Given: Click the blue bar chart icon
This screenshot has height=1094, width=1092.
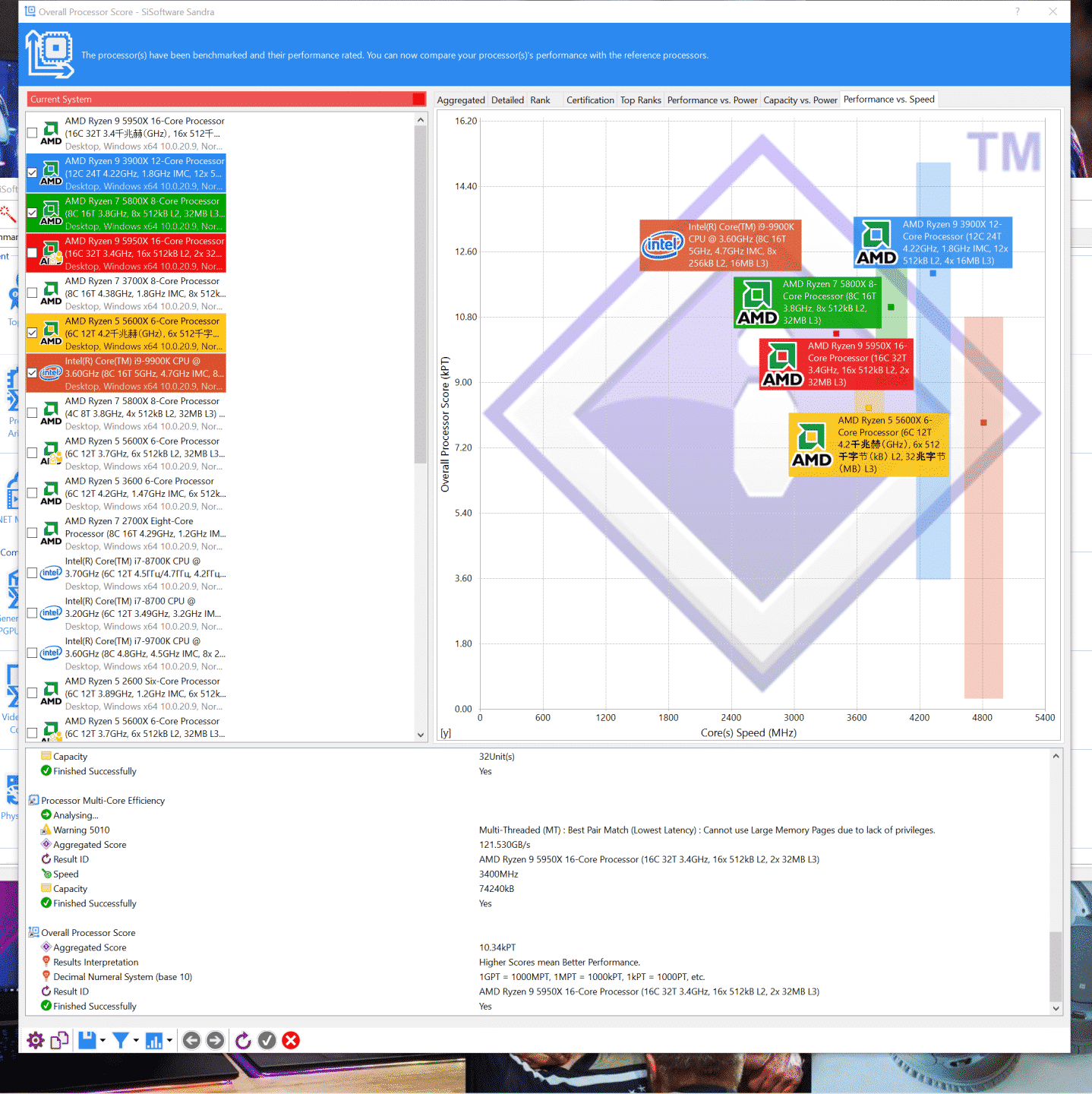Looking at the screenshot, I should pyautogui.click(x=154, y=1040).
